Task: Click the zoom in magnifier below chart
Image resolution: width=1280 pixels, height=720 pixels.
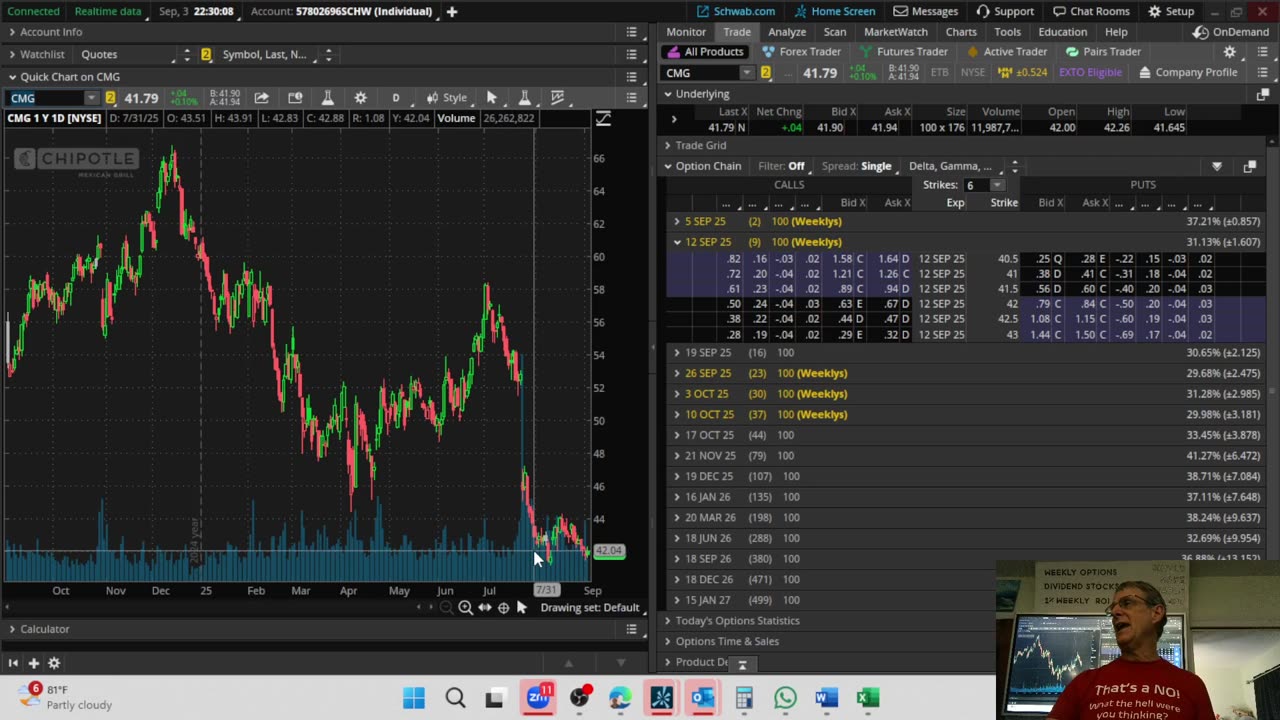Action: click(465, 608)
